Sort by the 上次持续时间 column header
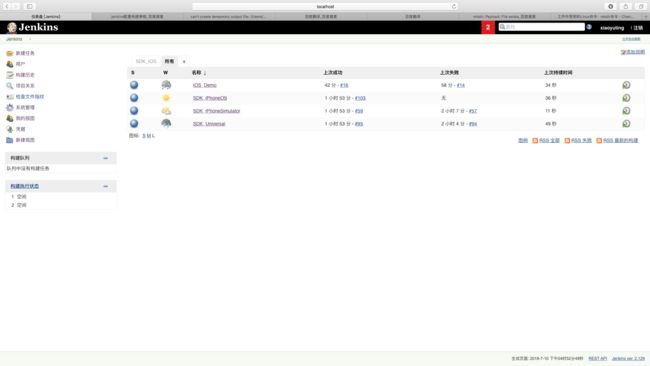Screen dimensions: 650x366 (558, 73)
